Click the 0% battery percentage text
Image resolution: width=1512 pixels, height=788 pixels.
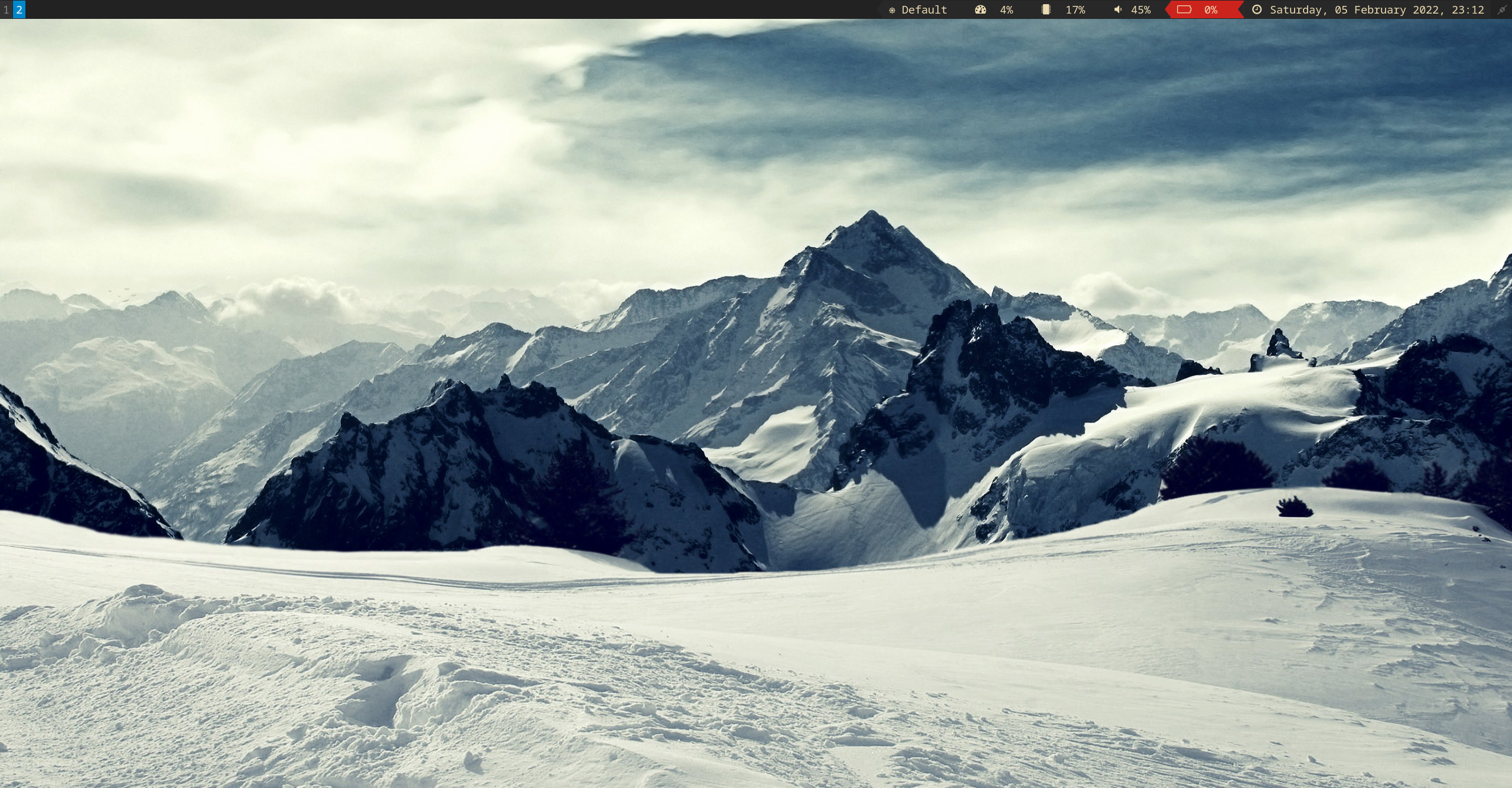tap(1211, 10)
